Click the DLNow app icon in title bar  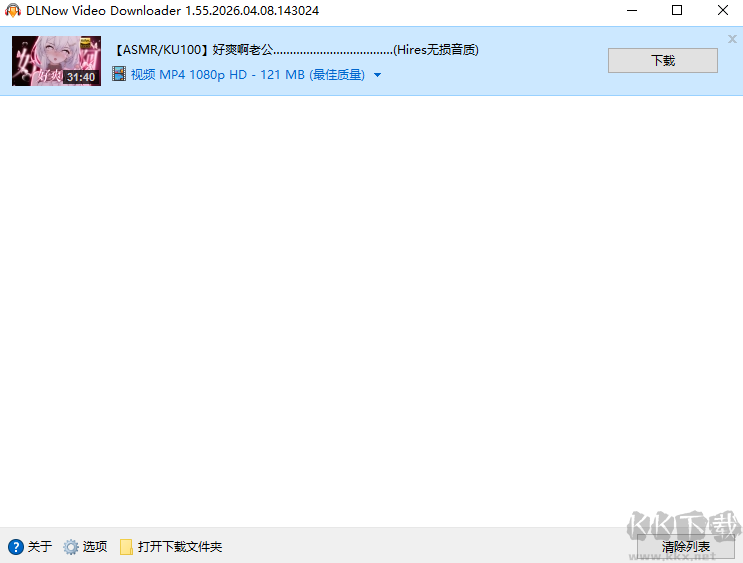click(13, 10)
